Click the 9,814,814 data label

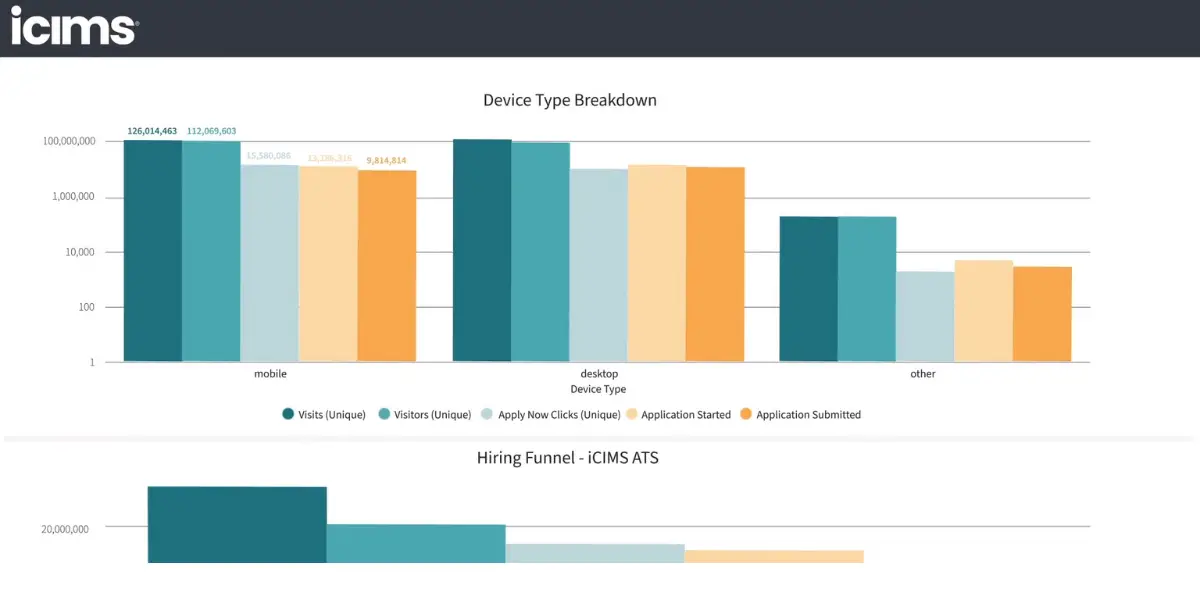click(x=386, y=160)
